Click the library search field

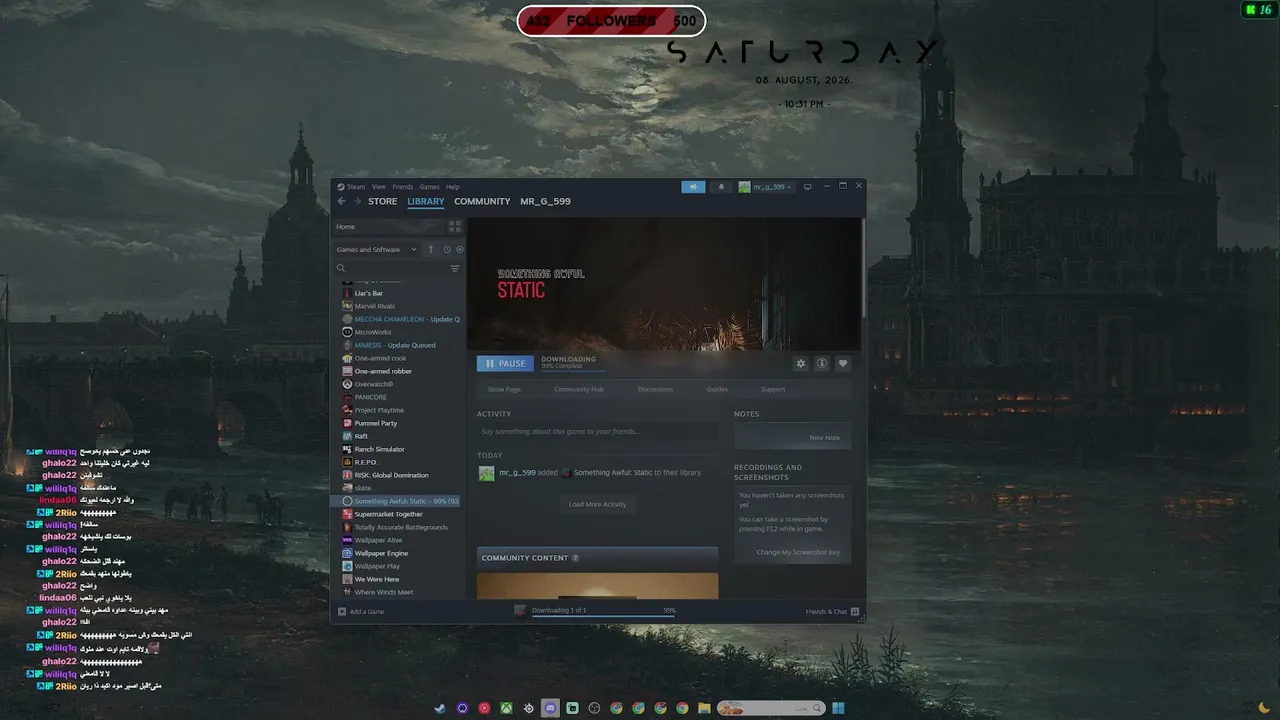(390, 268)
